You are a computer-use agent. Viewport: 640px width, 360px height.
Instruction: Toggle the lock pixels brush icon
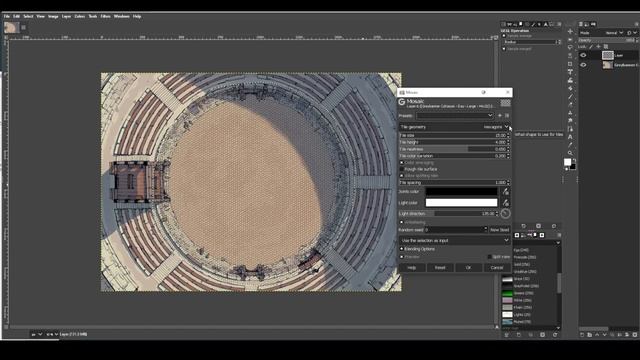(591, 47)
